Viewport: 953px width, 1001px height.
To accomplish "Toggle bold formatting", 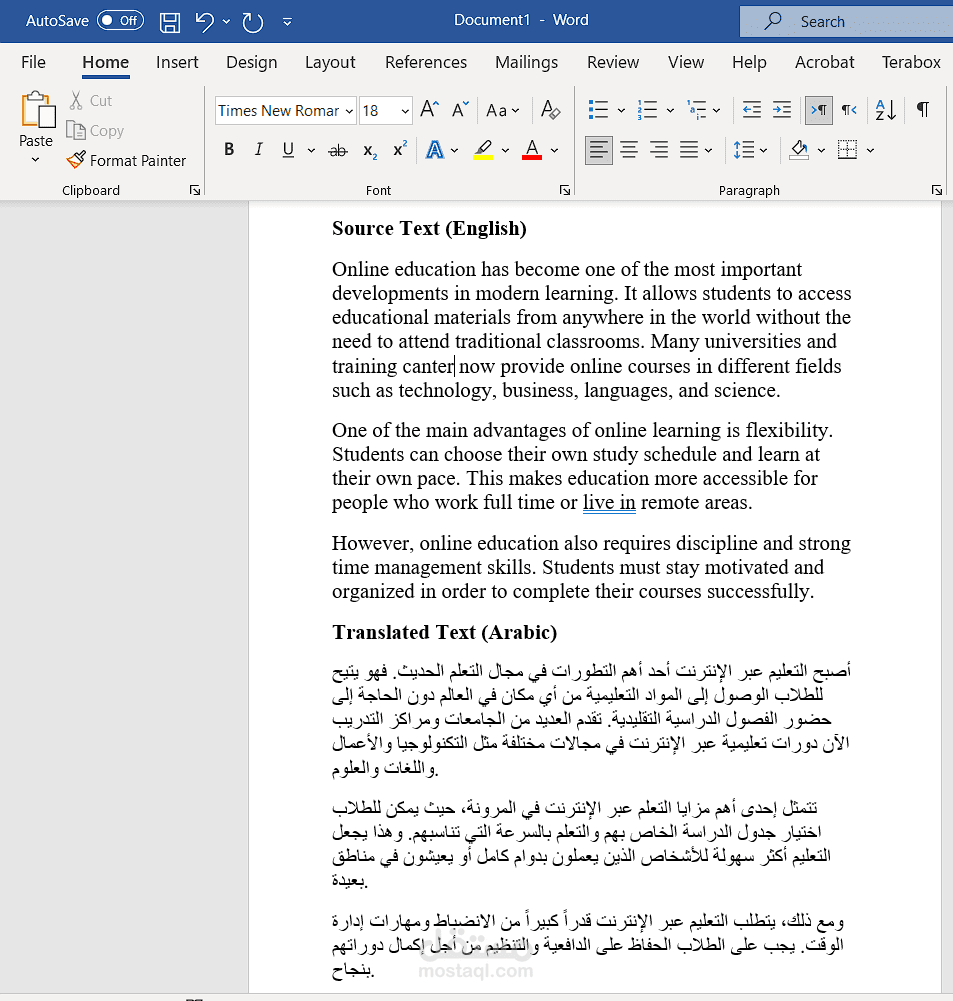I will point(228,149).
